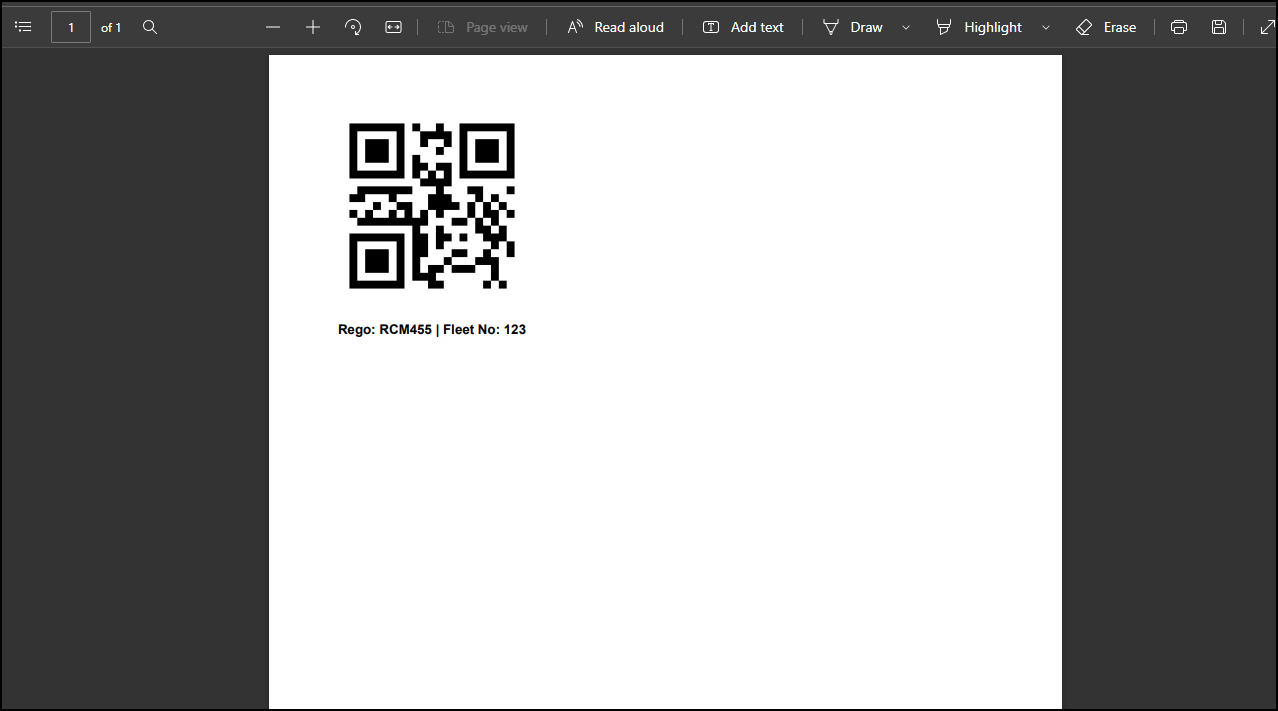Image resolution: width=1278 pixels, height=711 pixels.
Task: Click the page number input field
Action: click(71, 27)
